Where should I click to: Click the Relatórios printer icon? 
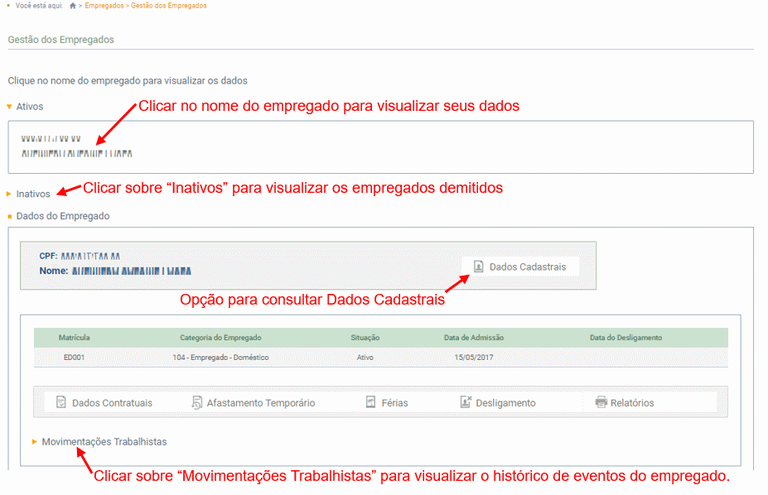click(x=600, y=402)
